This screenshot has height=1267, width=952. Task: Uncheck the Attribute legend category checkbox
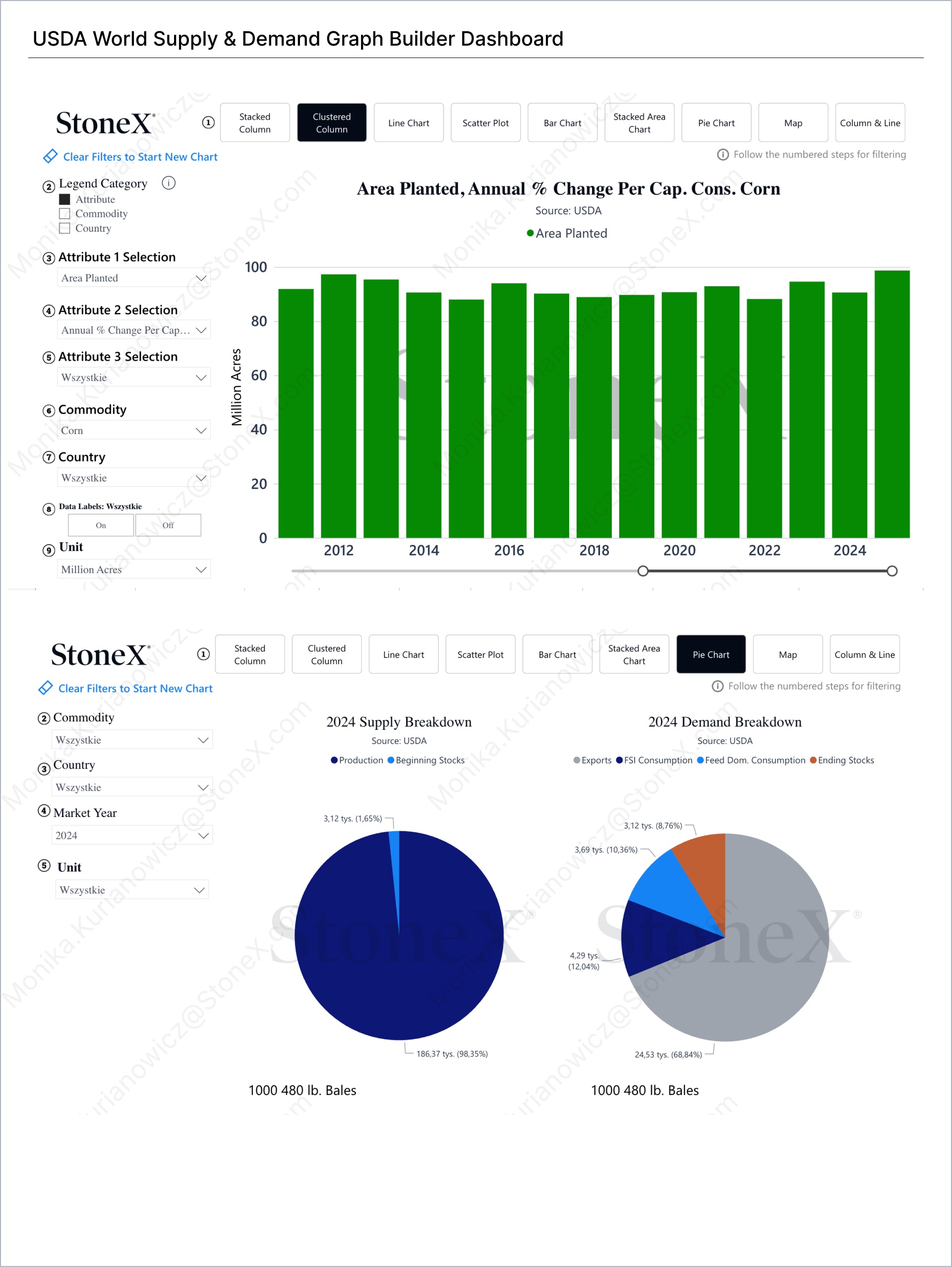(64, 199)
